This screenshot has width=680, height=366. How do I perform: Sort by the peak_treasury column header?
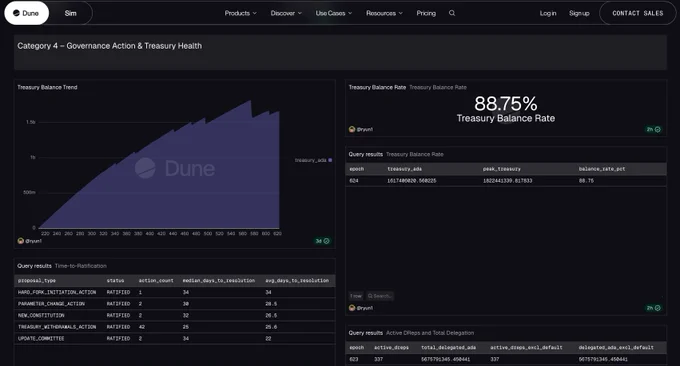point(502,169)
